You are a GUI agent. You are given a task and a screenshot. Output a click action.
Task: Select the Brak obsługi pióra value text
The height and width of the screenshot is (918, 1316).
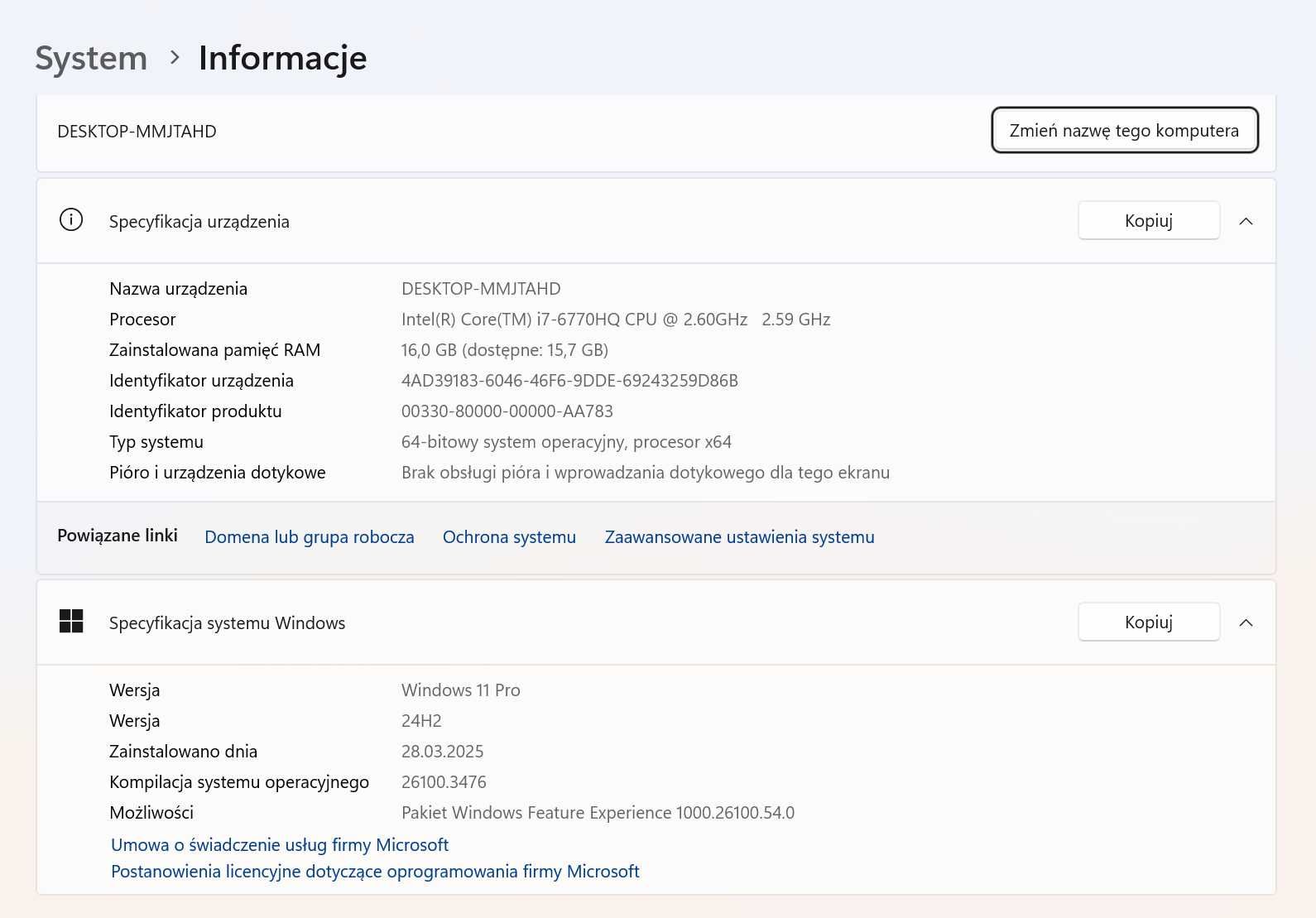click(x=646, y=472)
